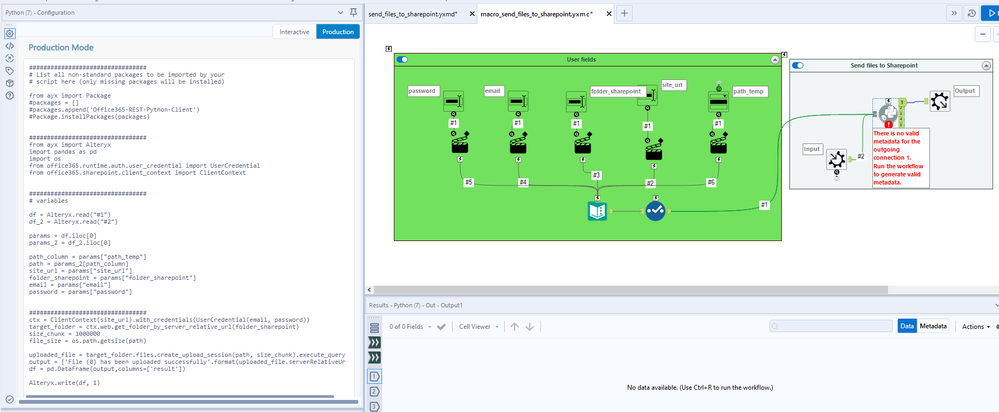Select the teal book Text Input tool
This screenshot has width=999, height=412.
pyautogui.click(x=597, y=211)
